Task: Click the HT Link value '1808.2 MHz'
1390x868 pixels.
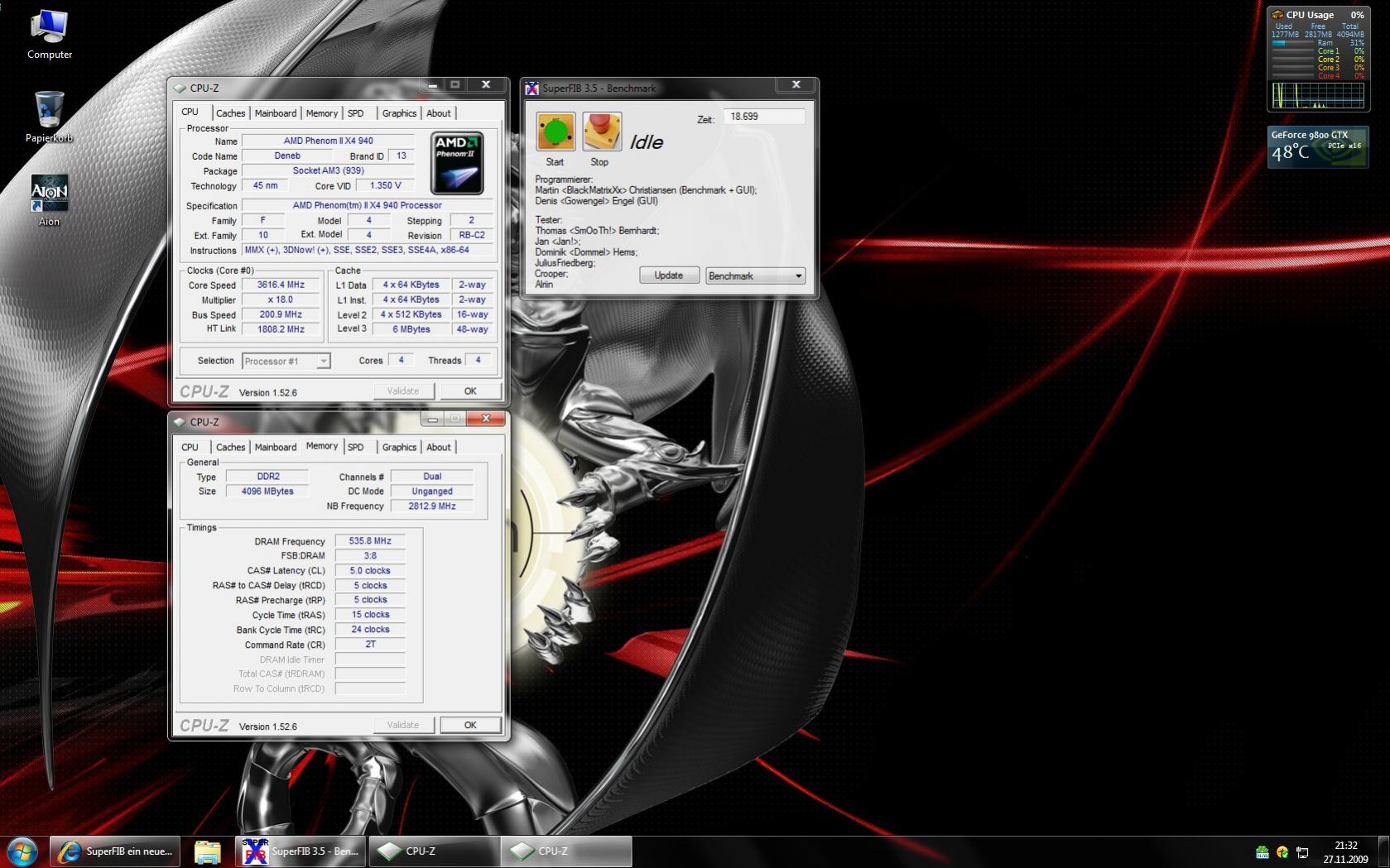Action: (281, 329)
